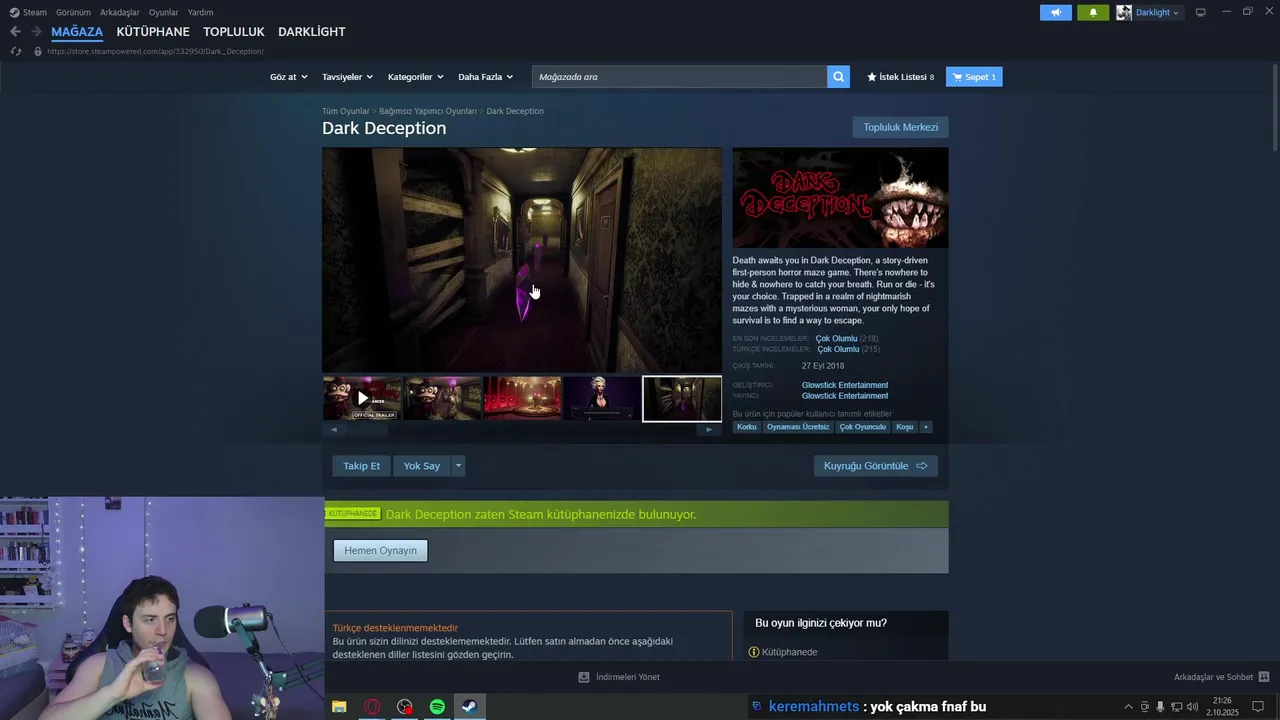Click the thumbnail strip scrollbar handle

coord(366,430)
